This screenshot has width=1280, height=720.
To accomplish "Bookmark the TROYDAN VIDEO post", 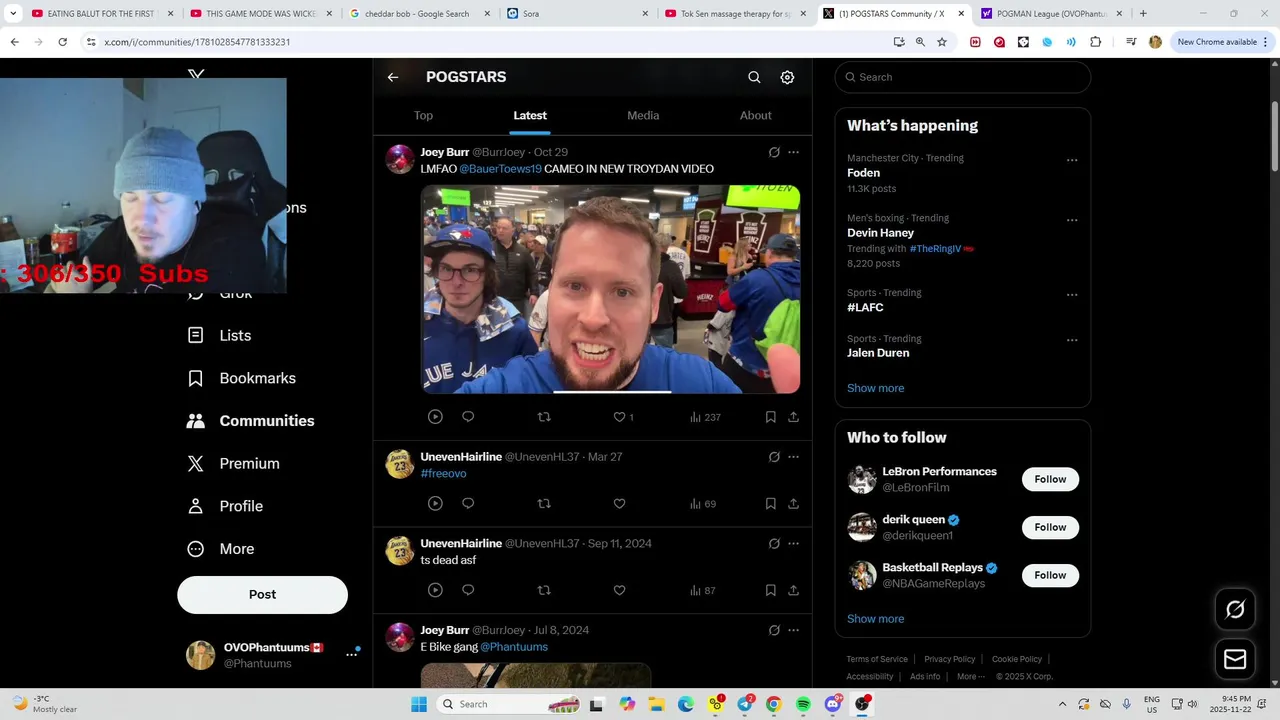I will tap(770, 417).
